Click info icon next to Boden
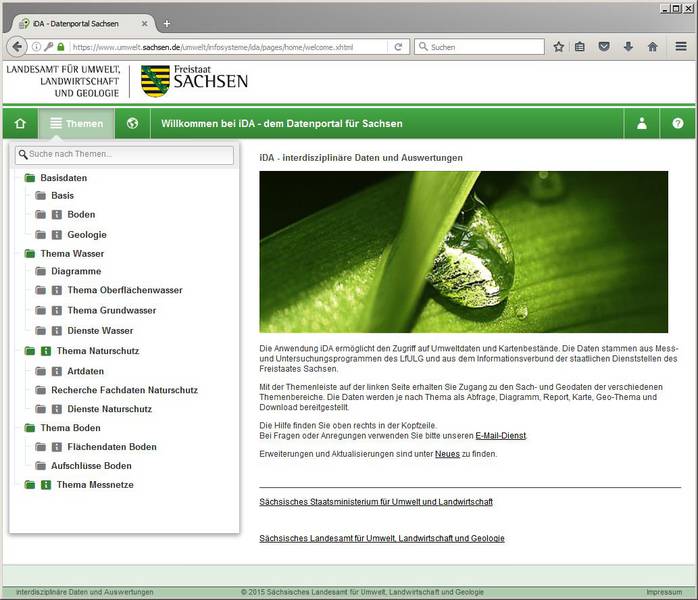 point(57,215)
